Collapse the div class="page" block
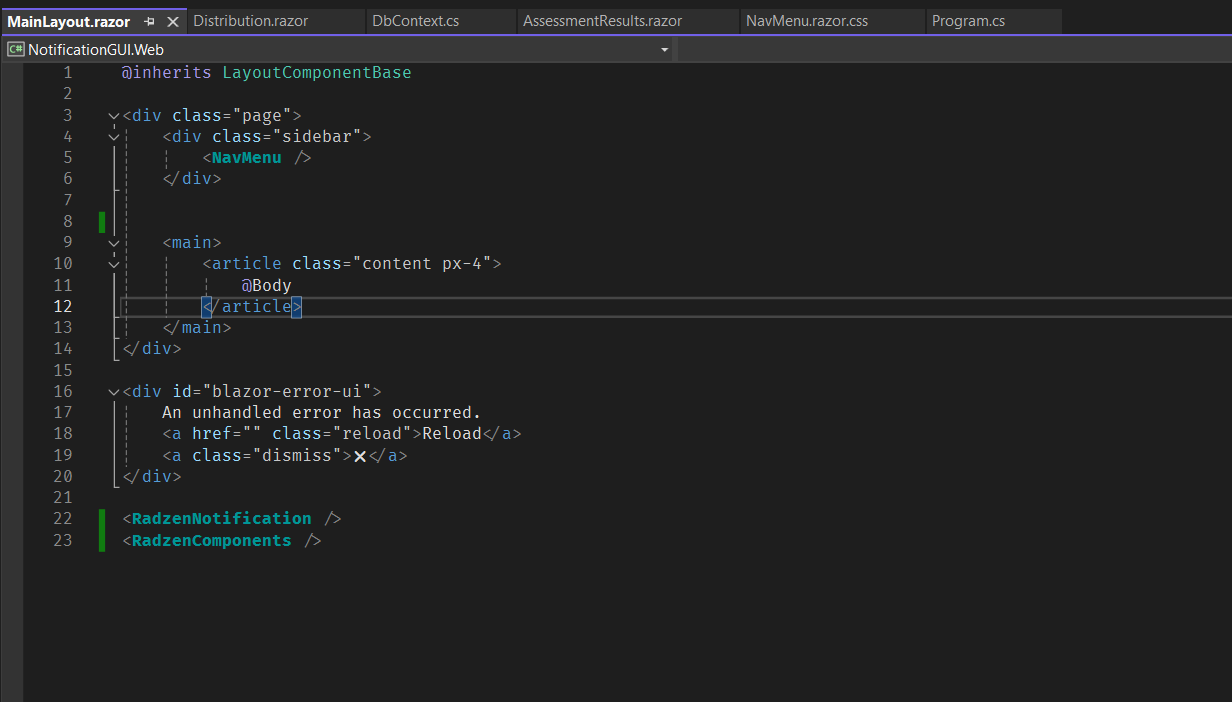This screenshot has width=1232, height=702. (113, 116)
